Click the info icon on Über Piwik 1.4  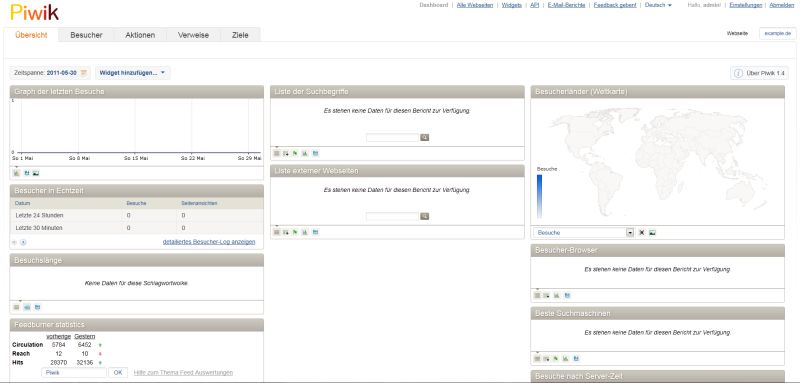click(x=738, y=73)
